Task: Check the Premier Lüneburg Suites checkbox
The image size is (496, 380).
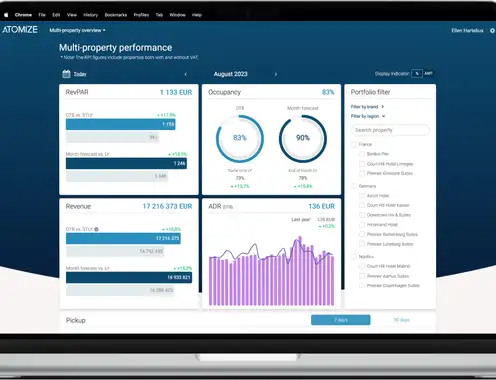Action: tap(362, 244)
